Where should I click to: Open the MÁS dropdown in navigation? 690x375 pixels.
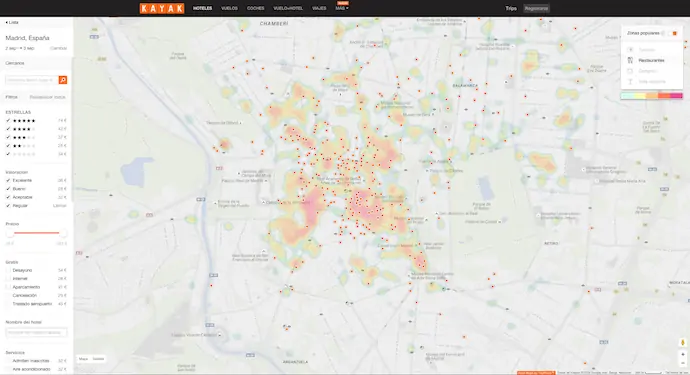pos(342,8)
